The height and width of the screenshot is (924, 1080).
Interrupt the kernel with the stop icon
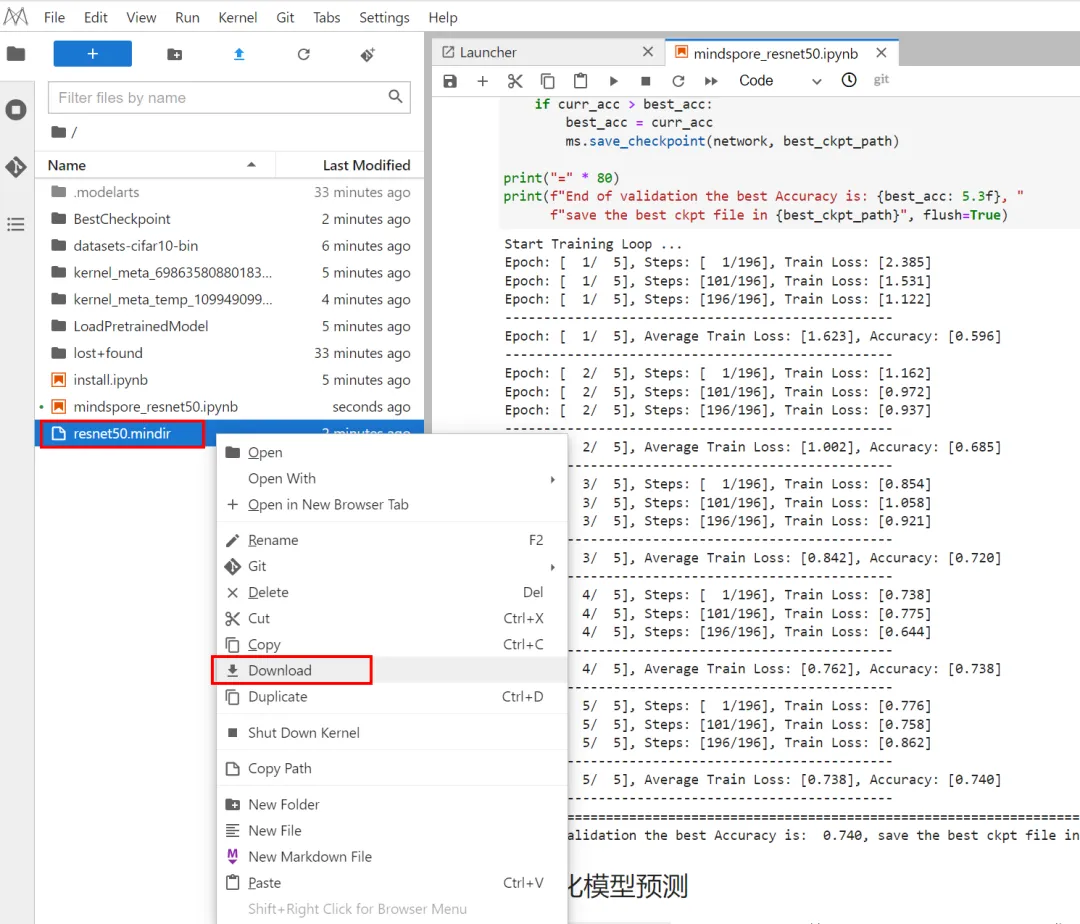[646, 81]
